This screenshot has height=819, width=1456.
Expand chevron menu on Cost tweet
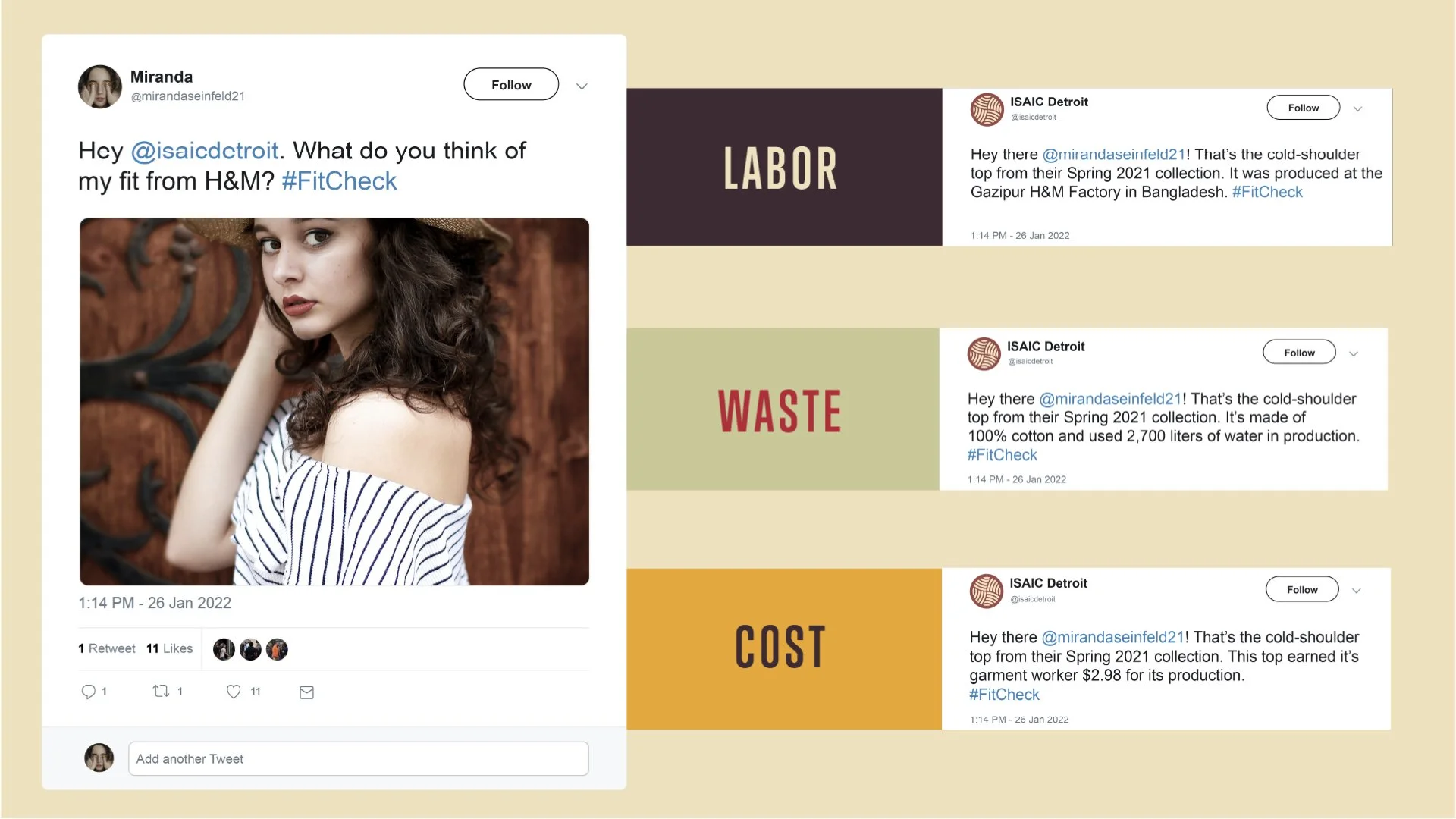1357,591
